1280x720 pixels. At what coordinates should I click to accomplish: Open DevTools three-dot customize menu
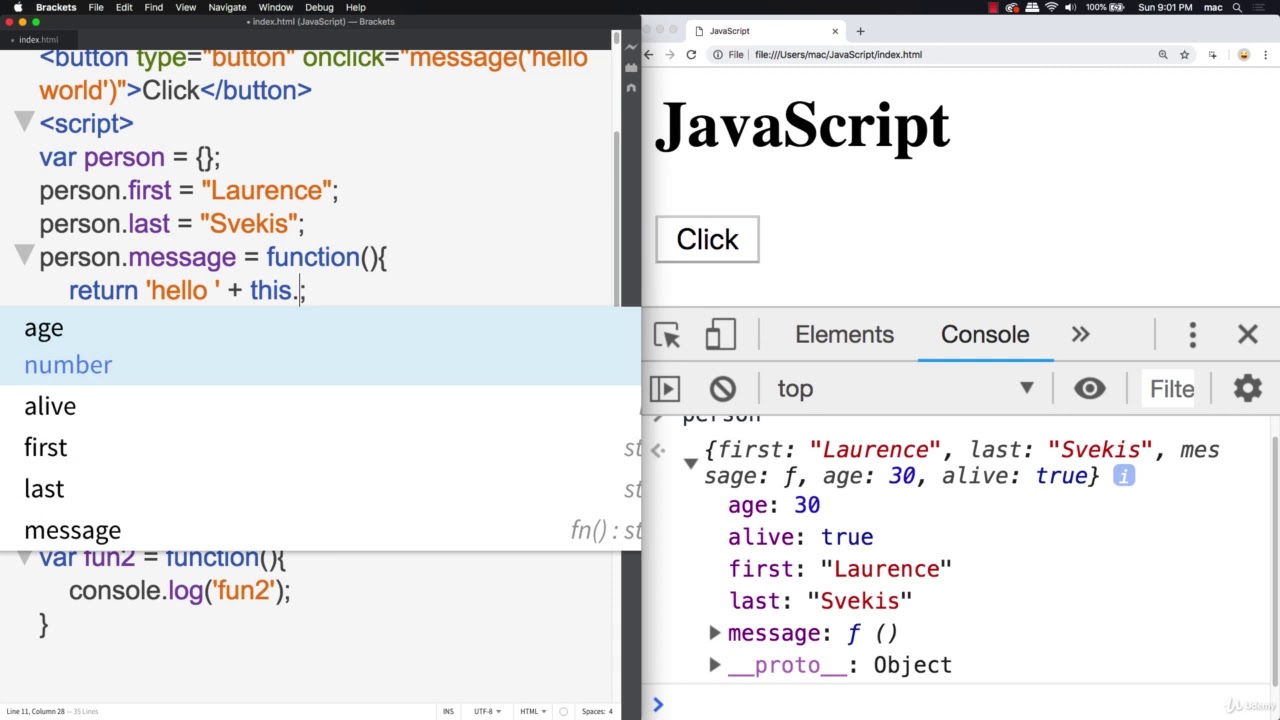(1192, 335)
